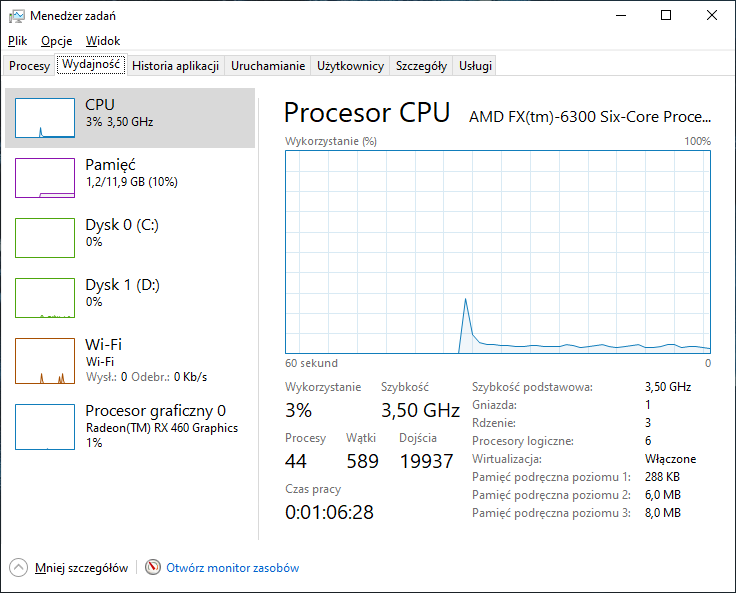Open the Dysk 1 (D:) graph

pyautogui.click(x=45, y=298)
